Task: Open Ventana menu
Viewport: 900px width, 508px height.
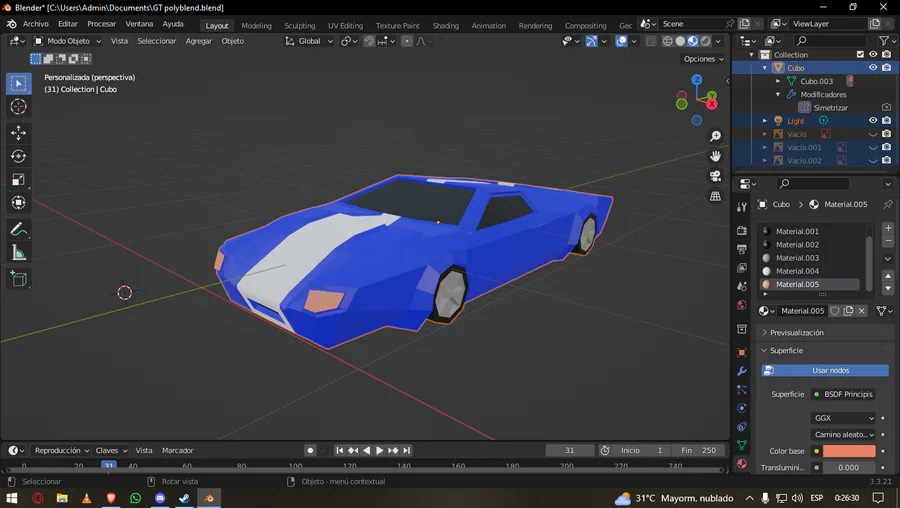Action: tap(139, 24)
